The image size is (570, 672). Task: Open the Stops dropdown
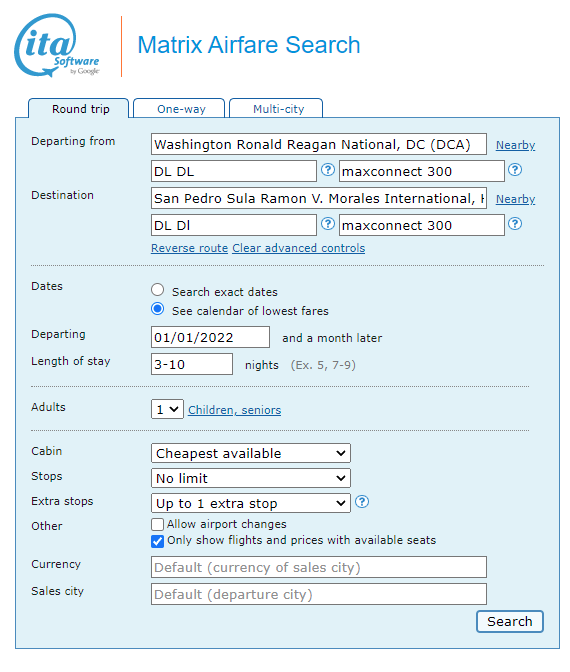[x=251, y=478]
